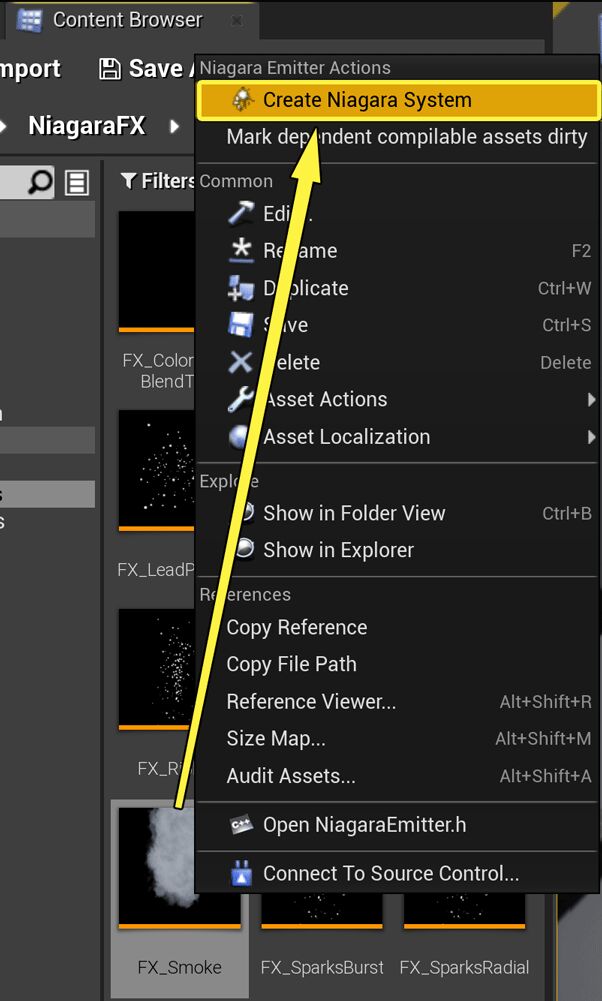Click the Connect To Source Control icon
The height and width of the screenshot is (1001, 602).
click(x=241, y=873)
